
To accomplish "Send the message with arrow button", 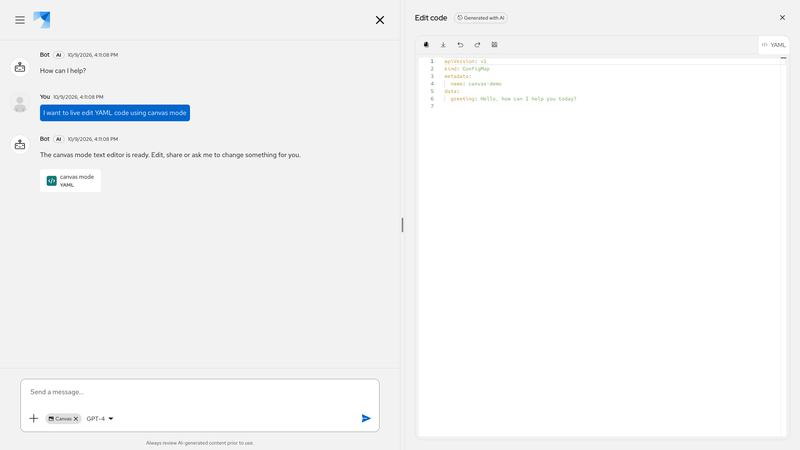I will pyautogui.click(x=366, y=418).
